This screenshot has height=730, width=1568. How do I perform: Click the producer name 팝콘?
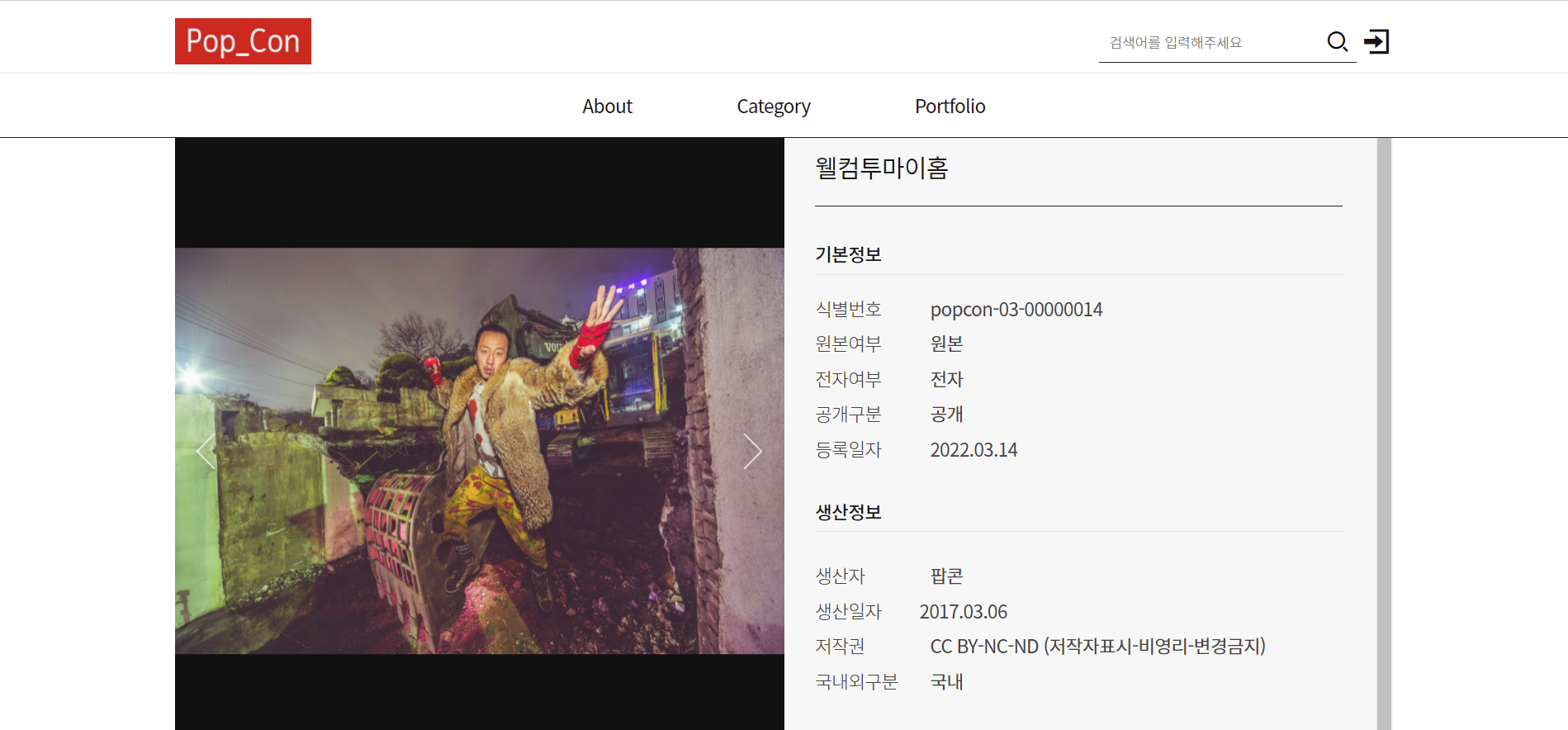click(946, 576)
